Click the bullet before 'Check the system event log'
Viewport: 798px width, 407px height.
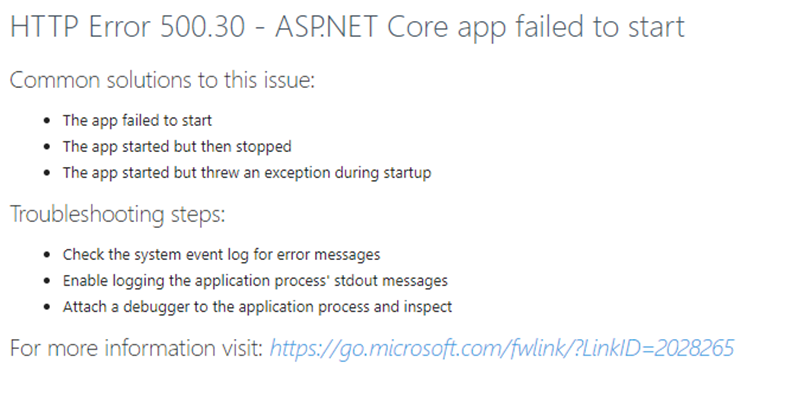[x=47, y=255]
